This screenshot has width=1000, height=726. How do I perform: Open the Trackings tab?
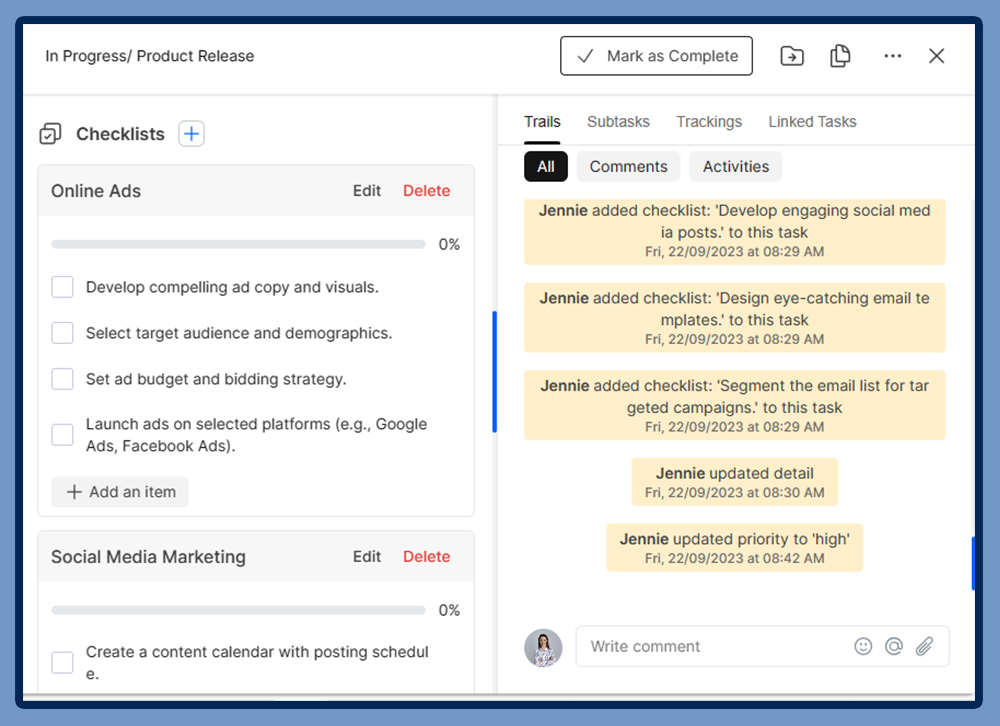click(709, 122)
